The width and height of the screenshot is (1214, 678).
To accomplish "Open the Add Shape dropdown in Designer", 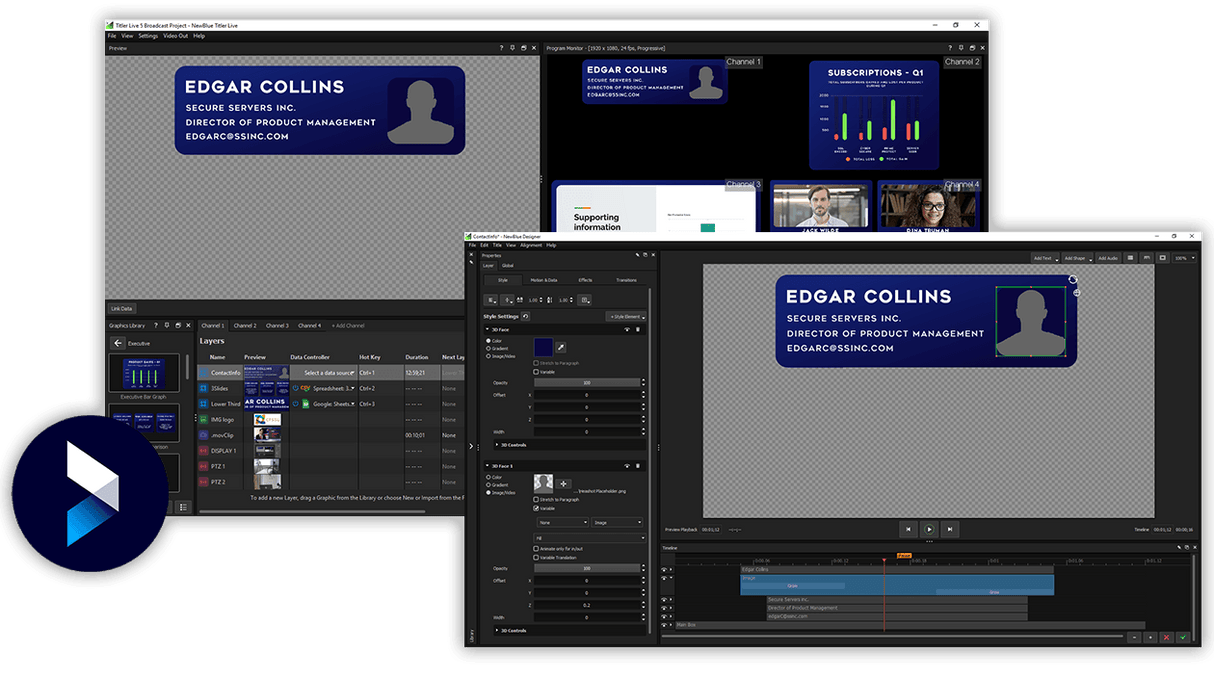I will click(1076, 258).
